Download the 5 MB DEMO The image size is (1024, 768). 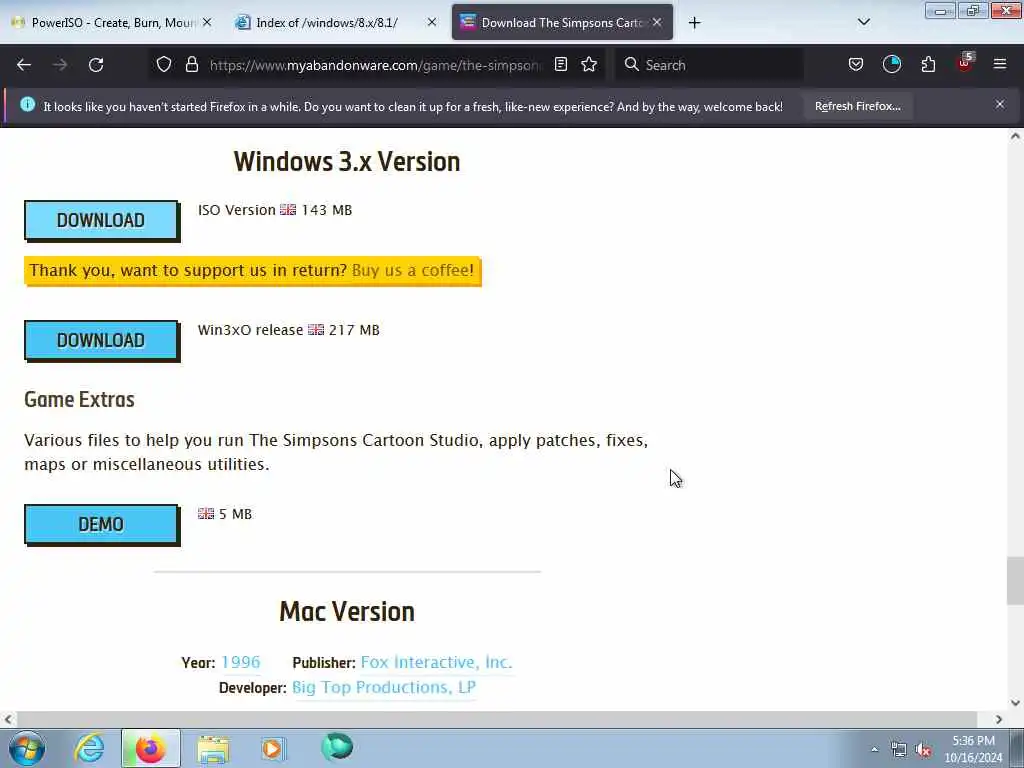click(x=101, y=524)
